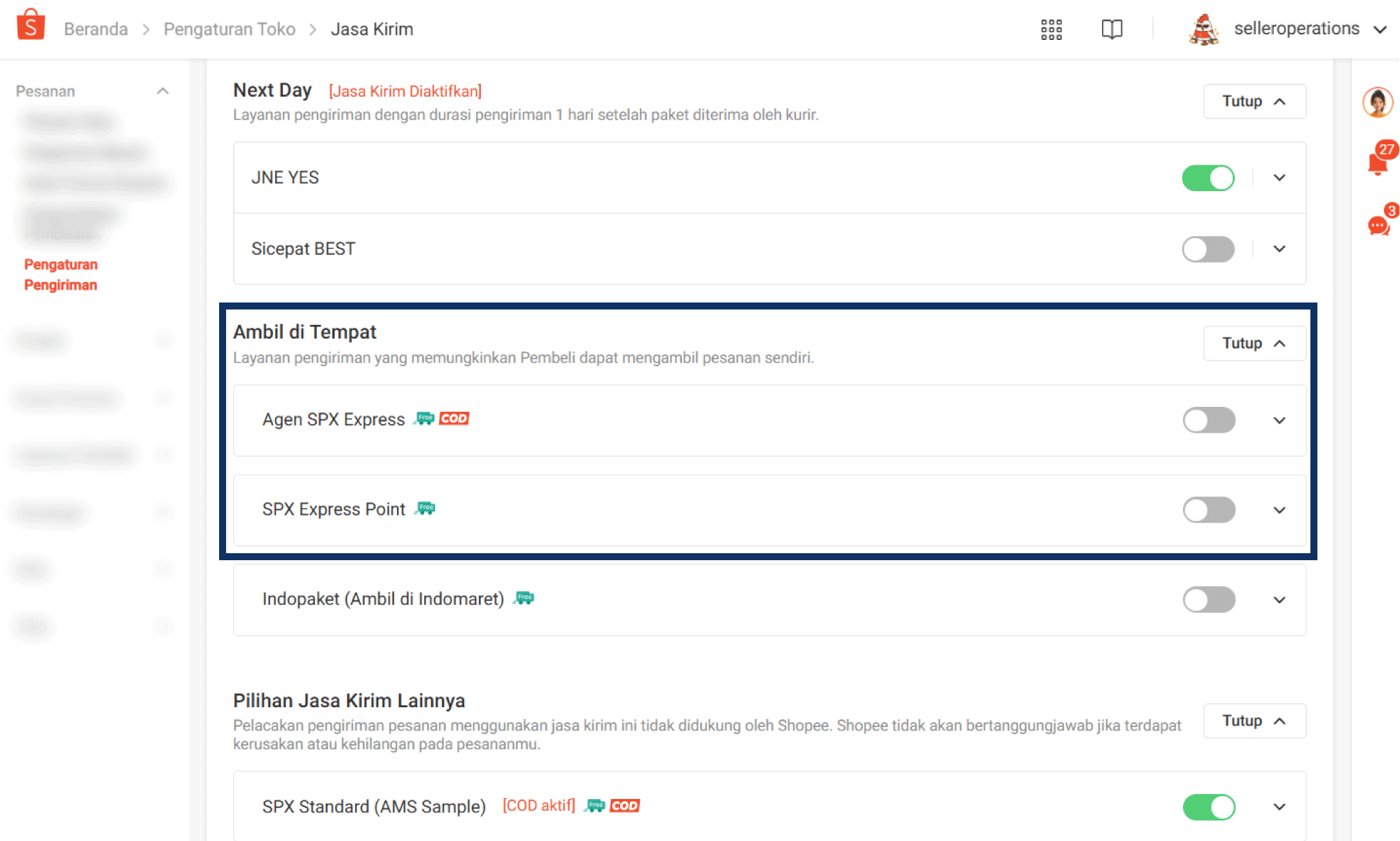Open the apps grid menu icon

(x=1051, y=29)
